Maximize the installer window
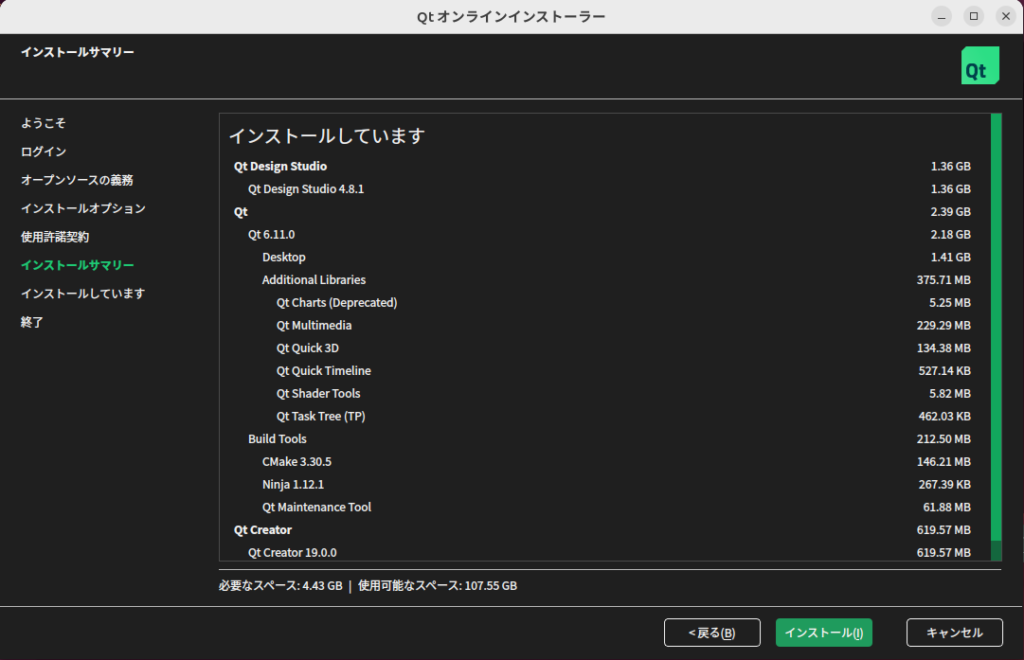 point(972,16)
